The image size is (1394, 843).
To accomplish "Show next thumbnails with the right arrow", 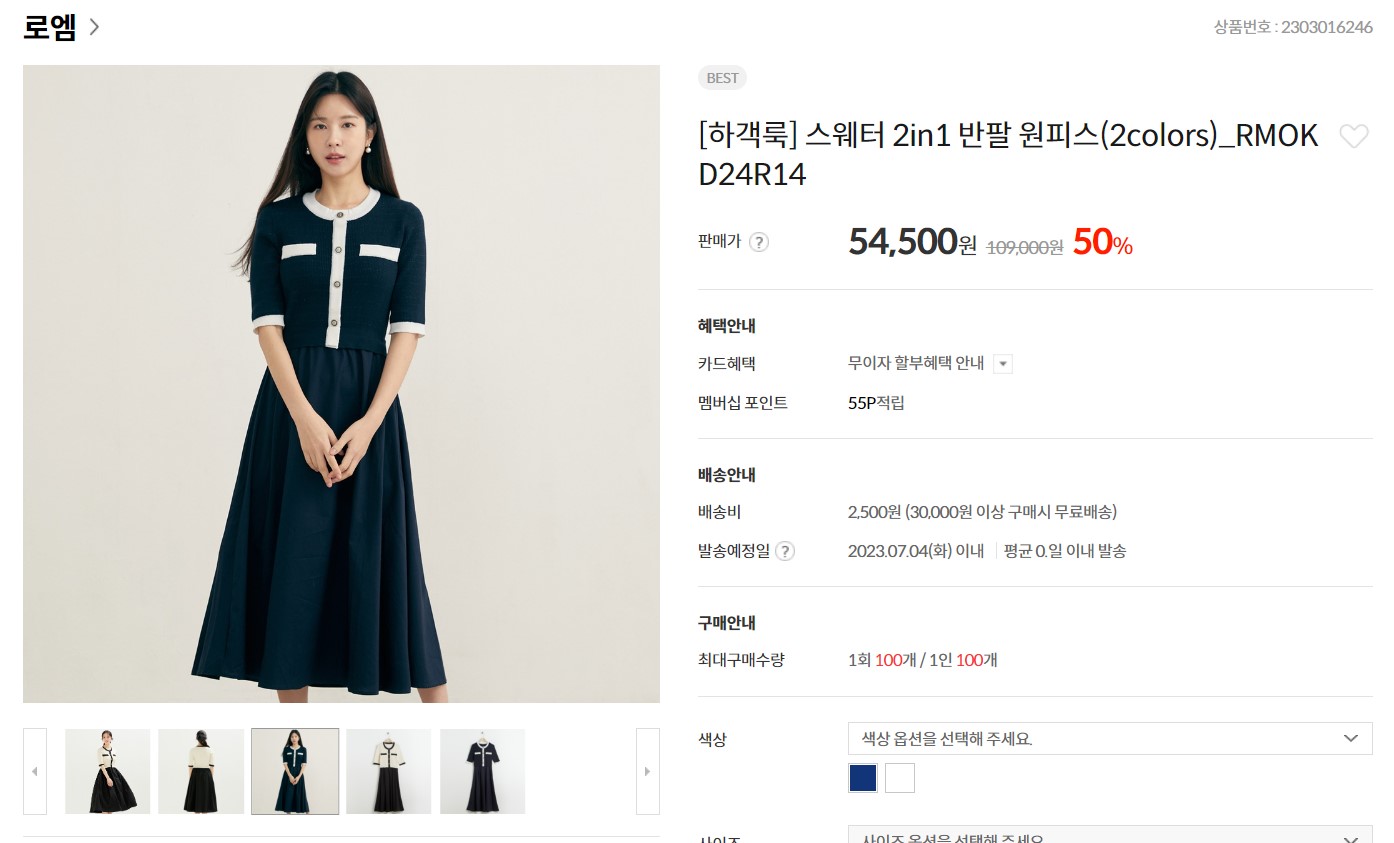I will [647, 771].
